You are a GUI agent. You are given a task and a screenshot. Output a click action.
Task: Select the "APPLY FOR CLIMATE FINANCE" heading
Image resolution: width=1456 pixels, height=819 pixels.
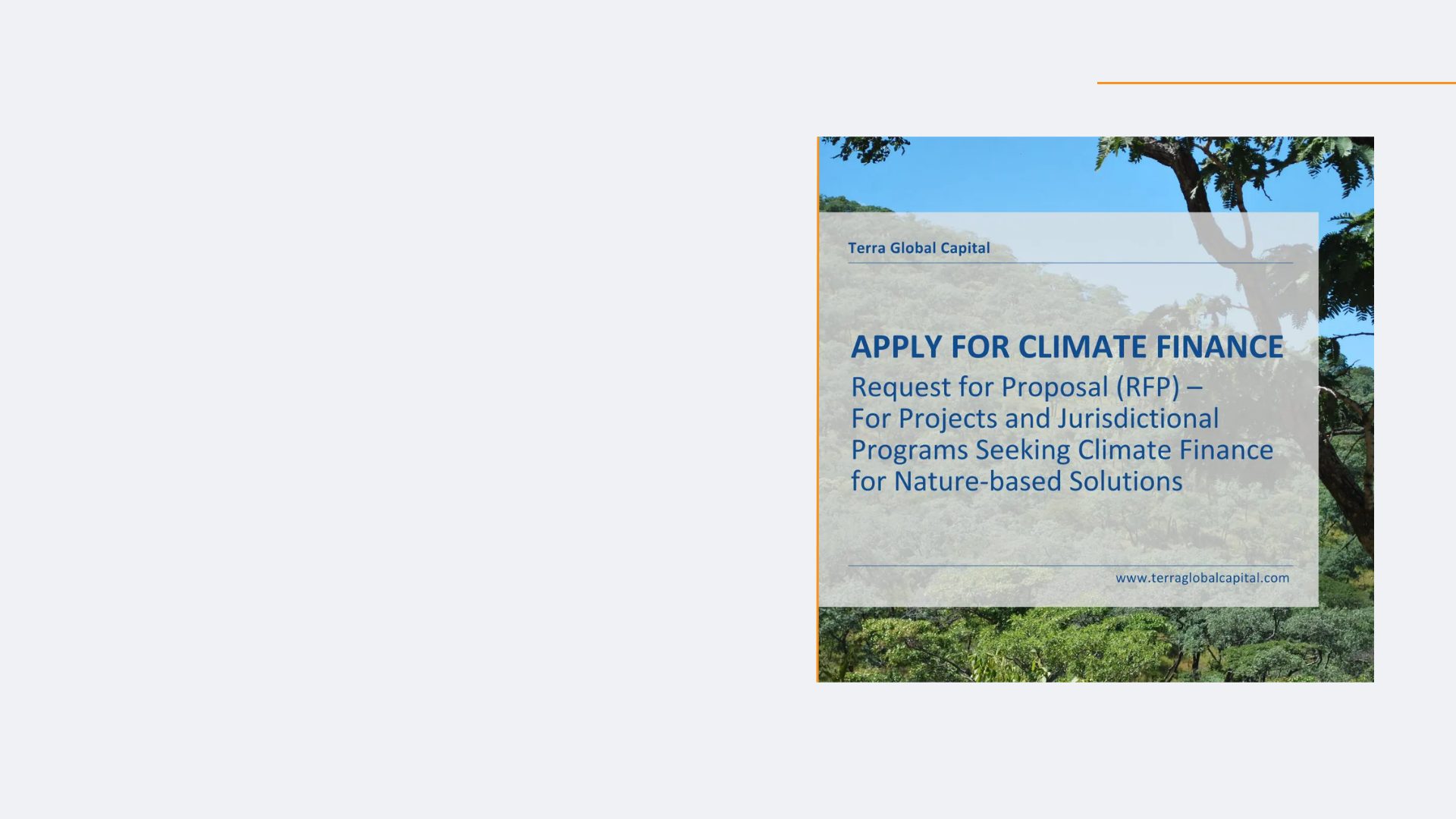pos(1066,347)
